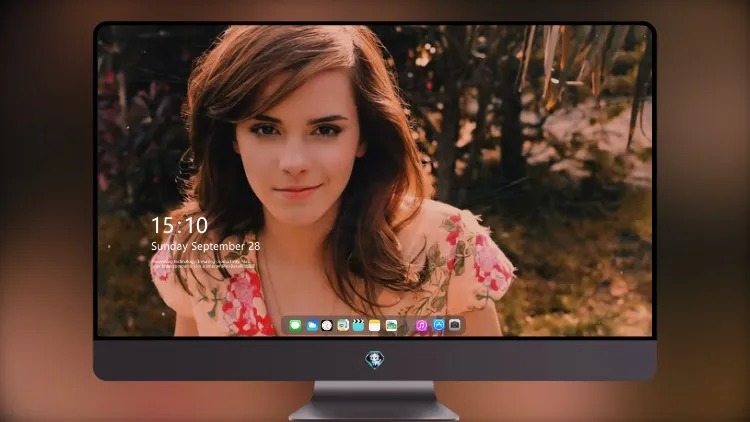
Task: Open the Clock app in the dock
Action: (x=327, y=326)
